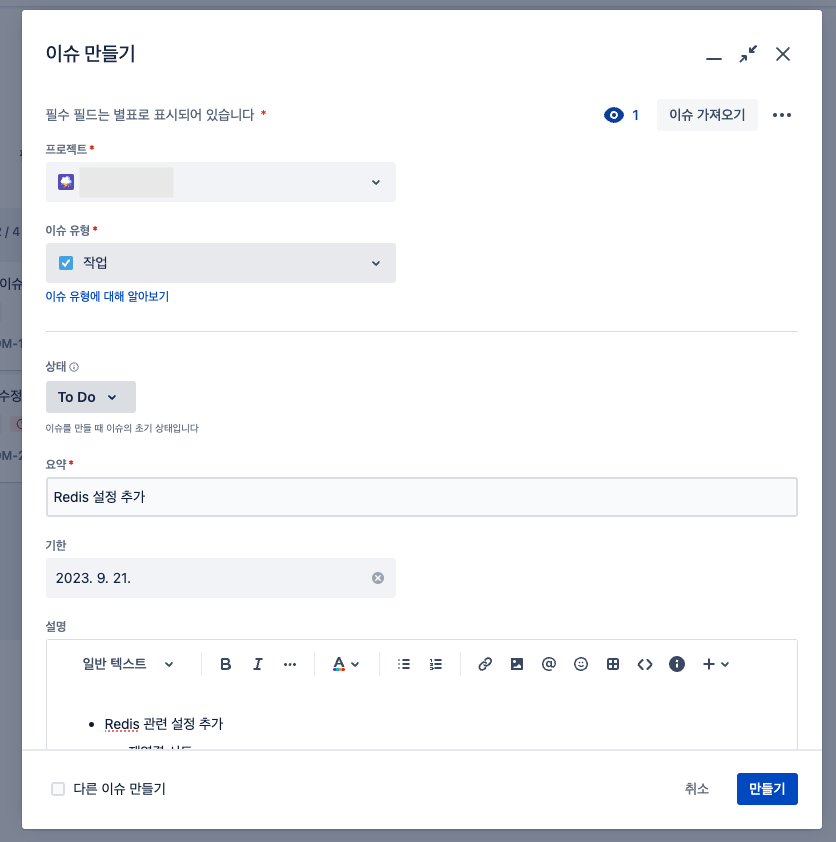Click the project avatar icon
The height and width of the screenshot is (842, 836).
(66, 182)
